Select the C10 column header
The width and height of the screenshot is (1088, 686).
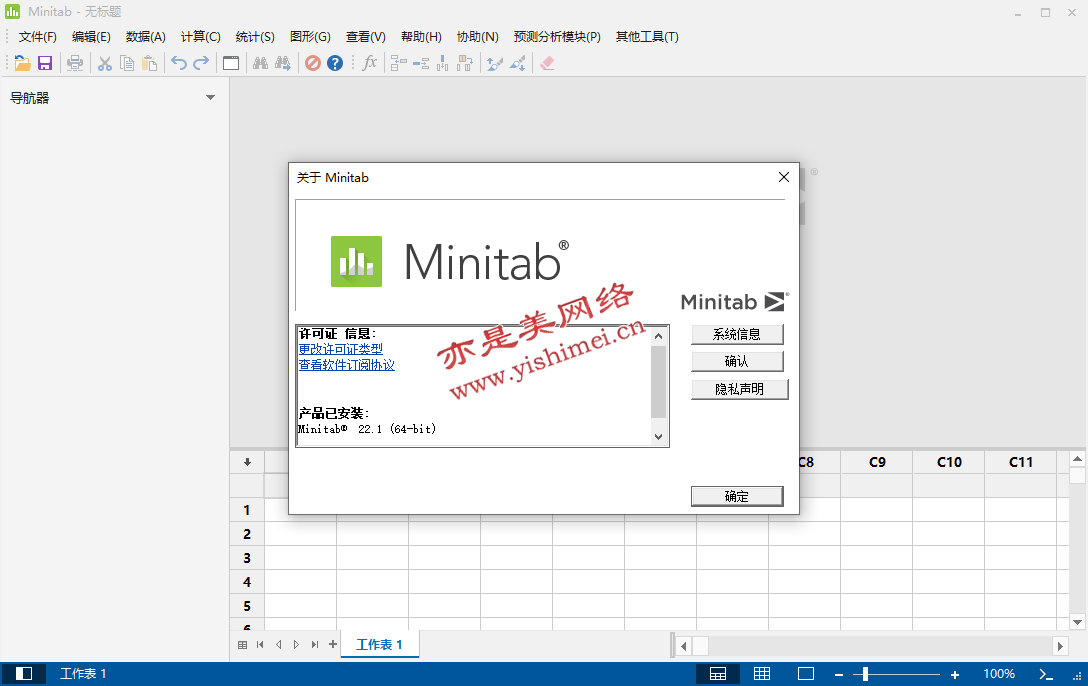949,462
